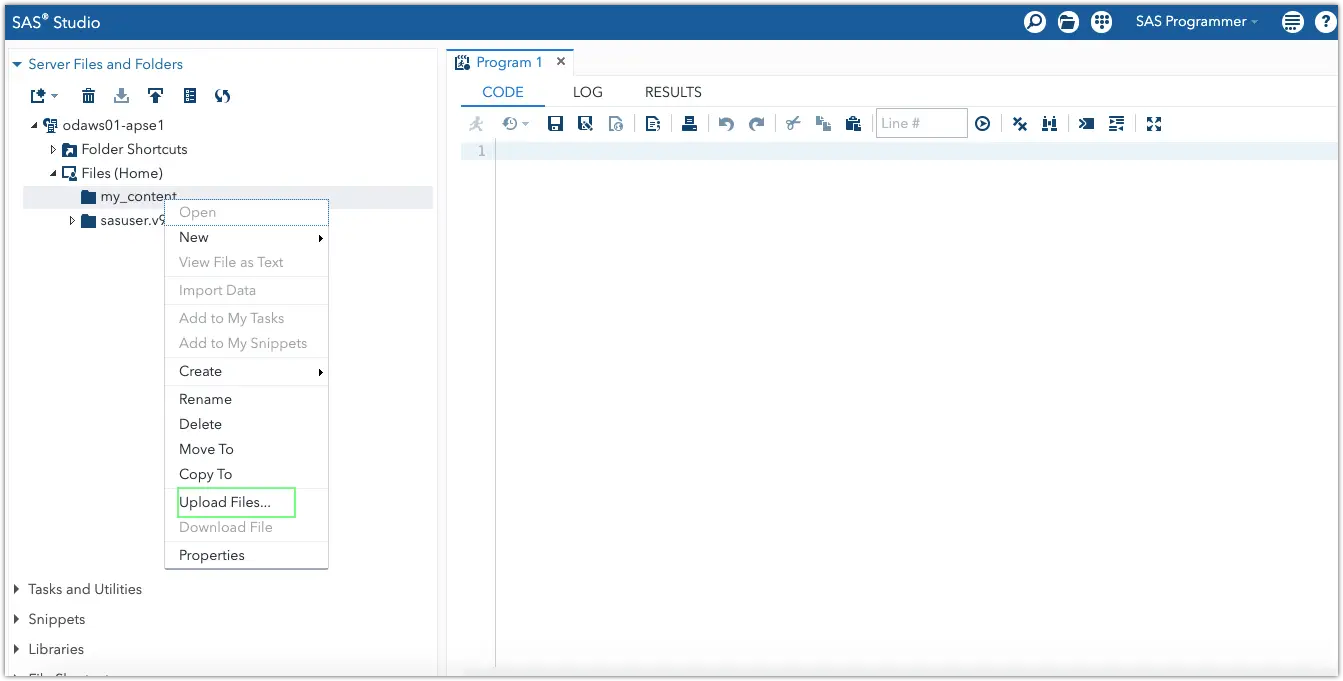Image resolution: width=1343 pixels, height=681 pixels.
Task: Expand the Tasks and Utilities section
Action: 17,589
